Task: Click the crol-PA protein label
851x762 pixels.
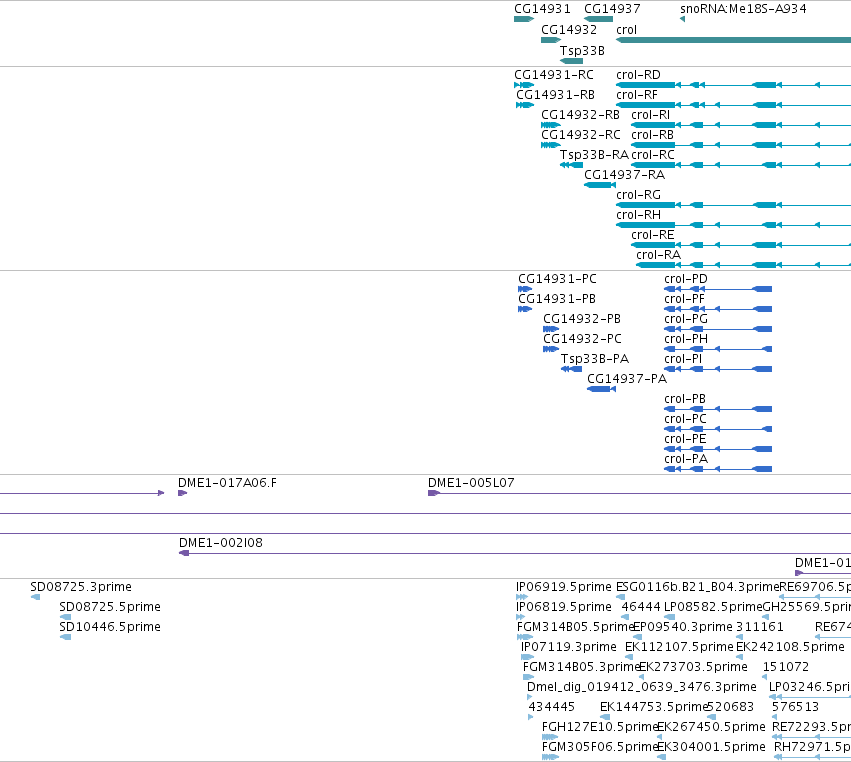Action: pos(686,459)
